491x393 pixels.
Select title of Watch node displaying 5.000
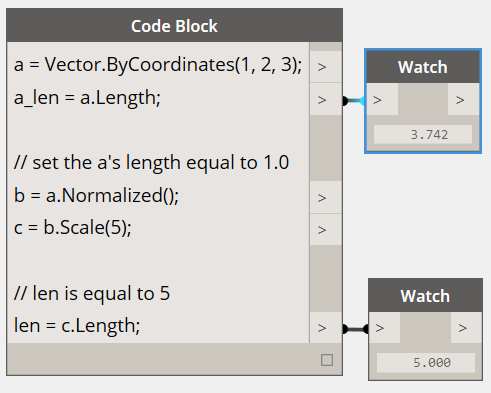tap(425, 296)
